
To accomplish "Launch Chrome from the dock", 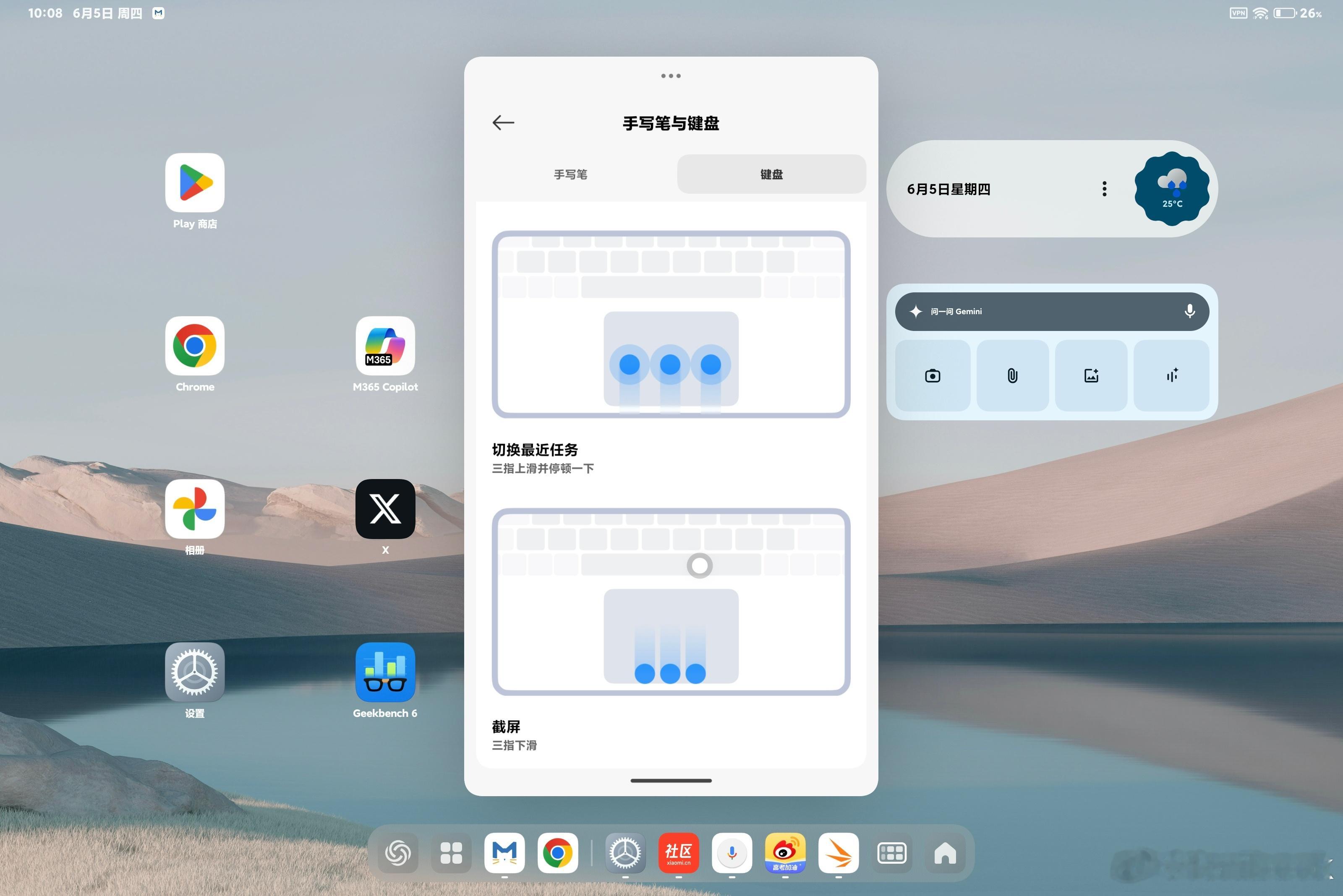I will tap(557, 853).
